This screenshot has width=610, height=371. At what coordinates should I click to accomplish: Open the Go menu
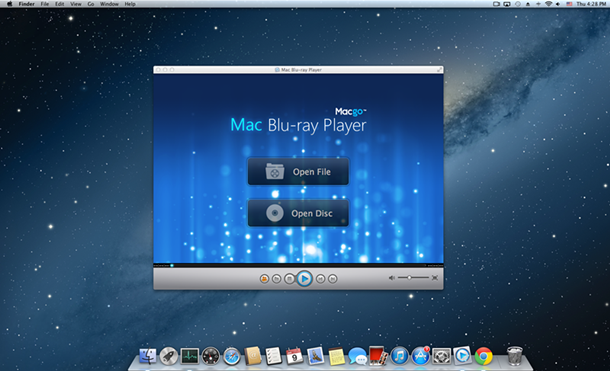click(x=91, y=4)
